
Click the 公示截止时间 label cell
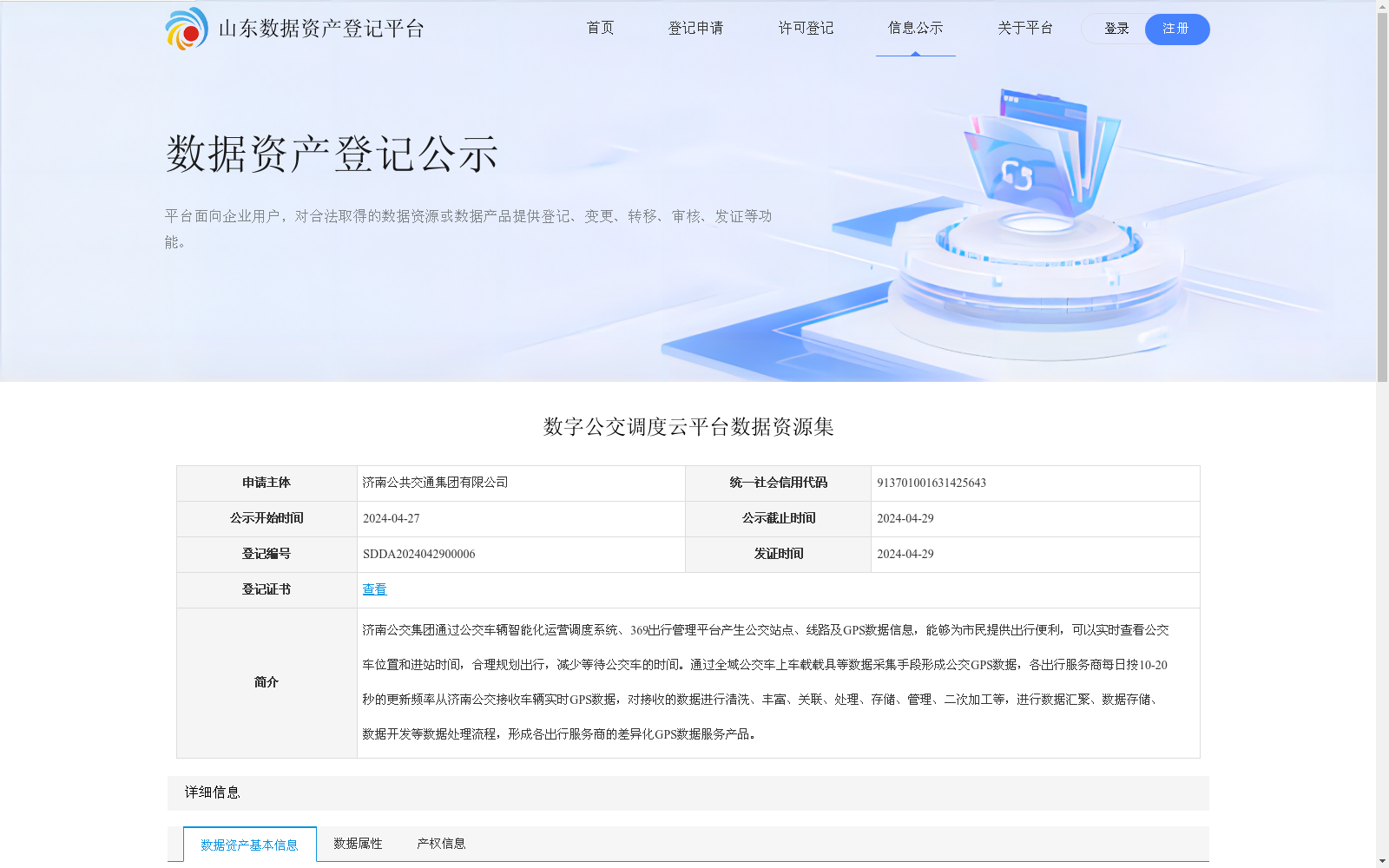click(779, 519)
